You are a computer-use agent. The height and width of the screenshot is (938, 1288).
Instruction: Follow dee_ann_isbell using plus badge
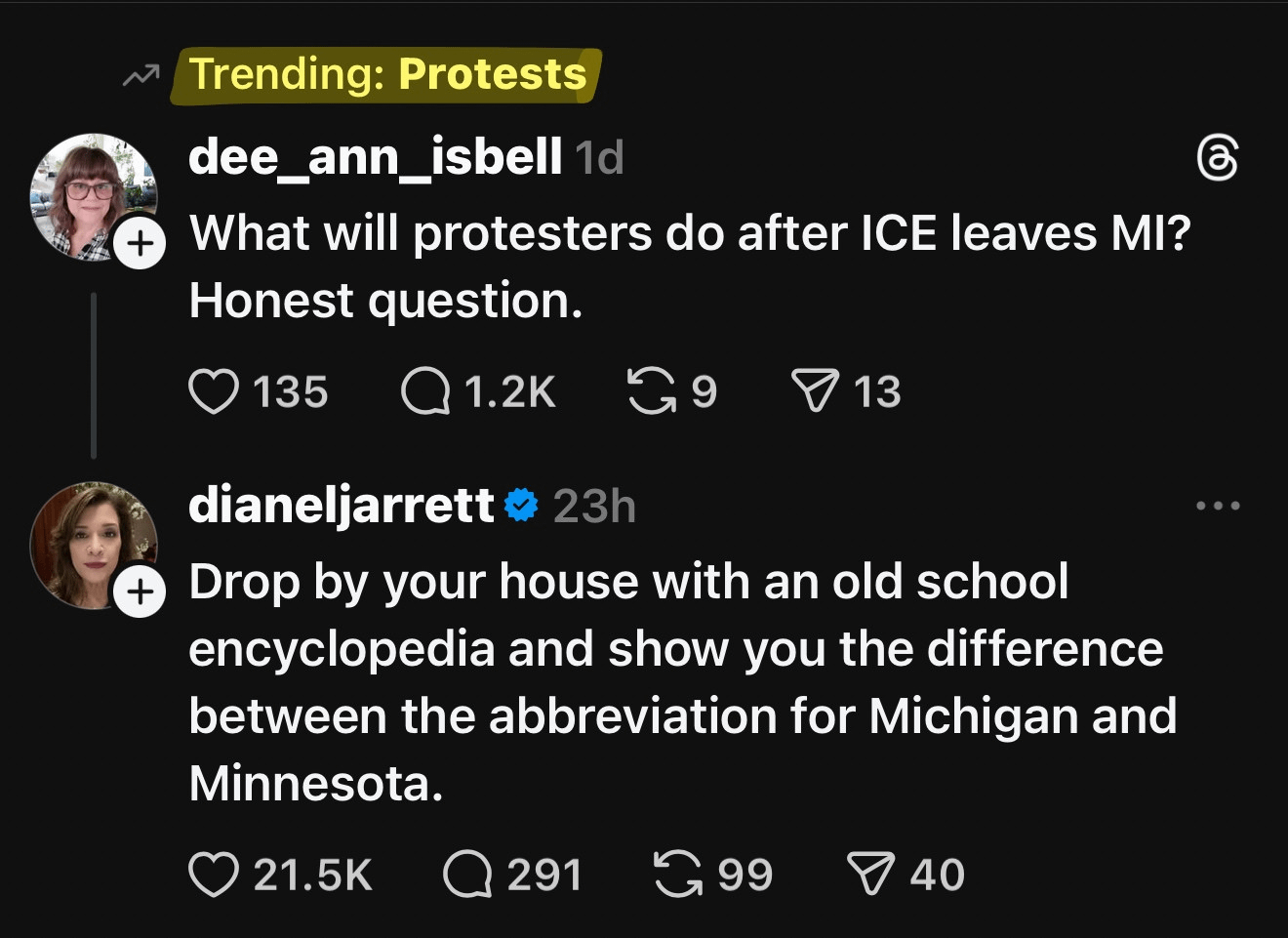(x=141, y=243)
